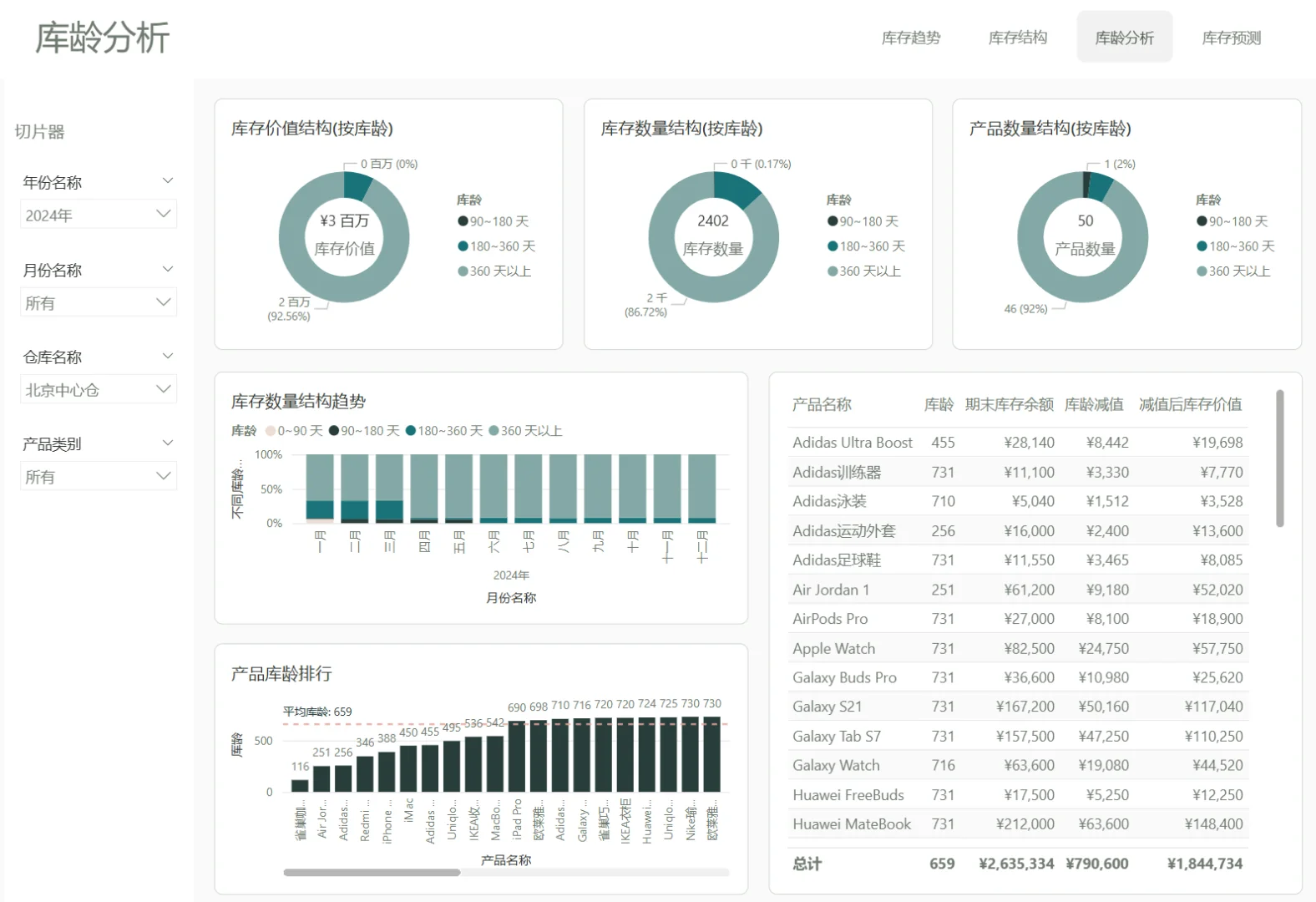This screenshot has width=1316, height=902.
Task: Select the Galaxy Tab S7 row
Action: pyautogui.click(x=1017, y=736)
